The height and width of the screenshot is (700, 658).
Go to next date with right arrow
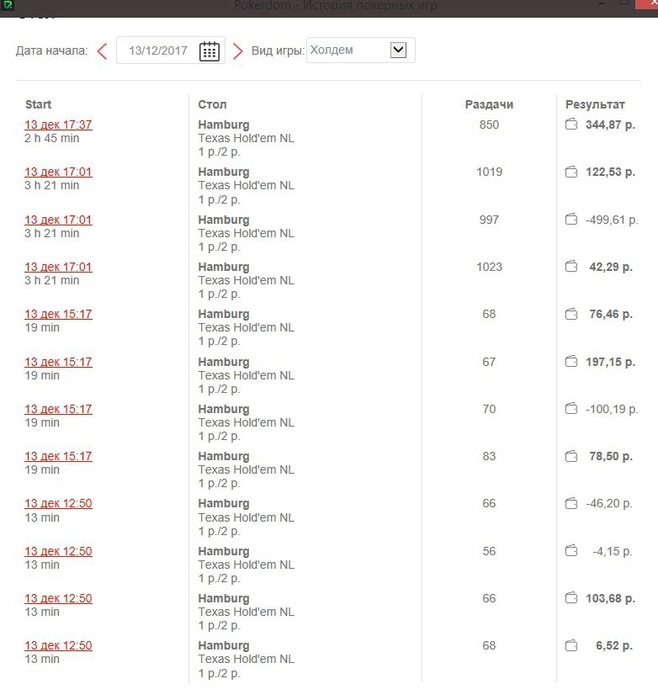click(x=237, y=51)
